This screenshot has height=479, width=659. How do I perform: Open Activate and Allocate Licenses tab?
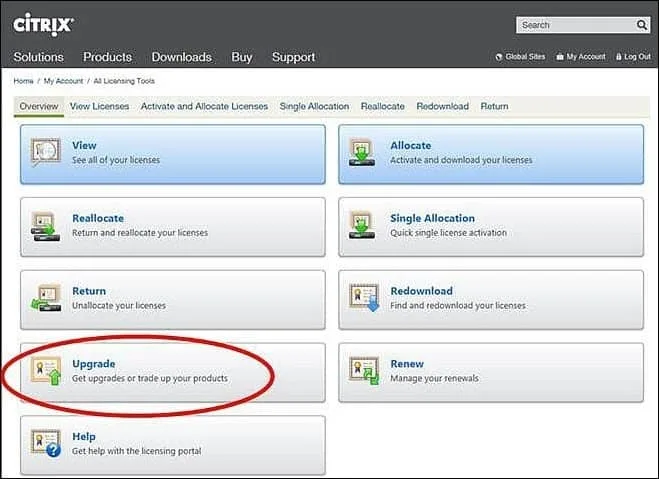point(204,106)
